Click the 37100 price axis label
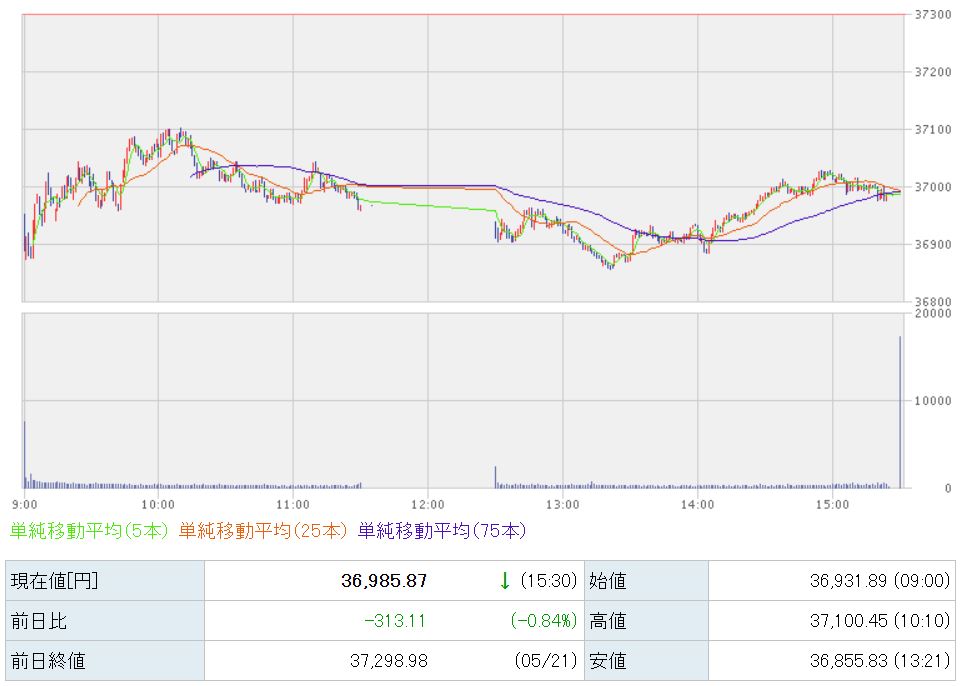The width and height of the screenshot is (960, 686). pyautogui.click(x=933, y=129)
